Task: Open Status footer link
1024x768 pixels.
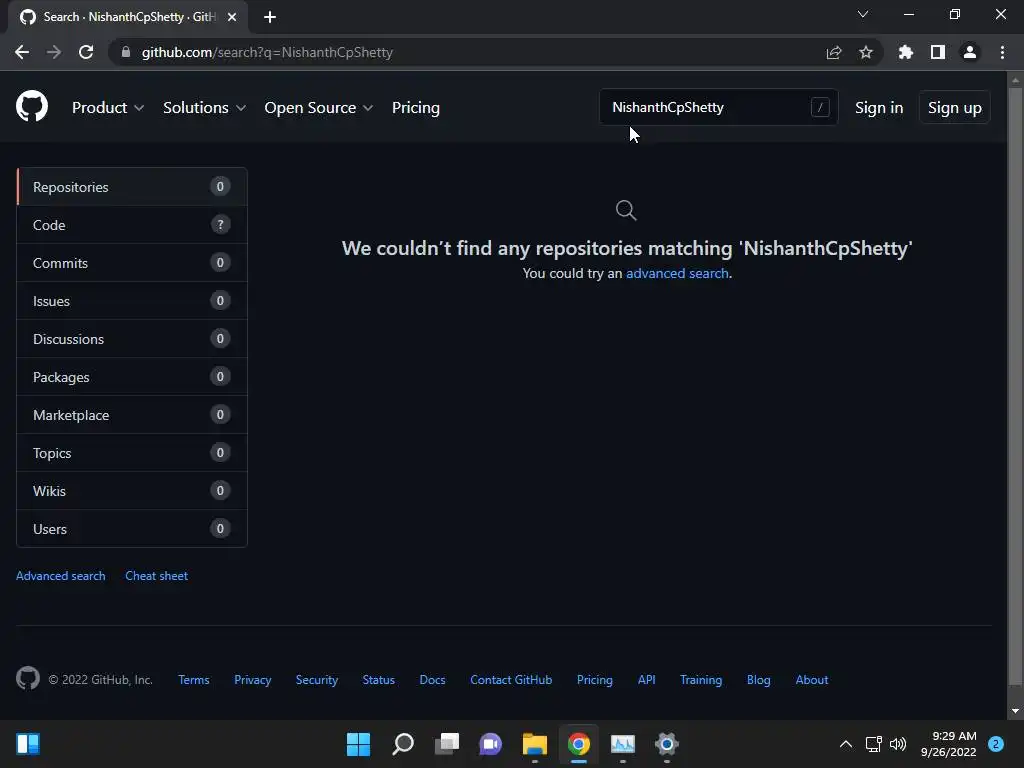Action: [x=379, y=680]
